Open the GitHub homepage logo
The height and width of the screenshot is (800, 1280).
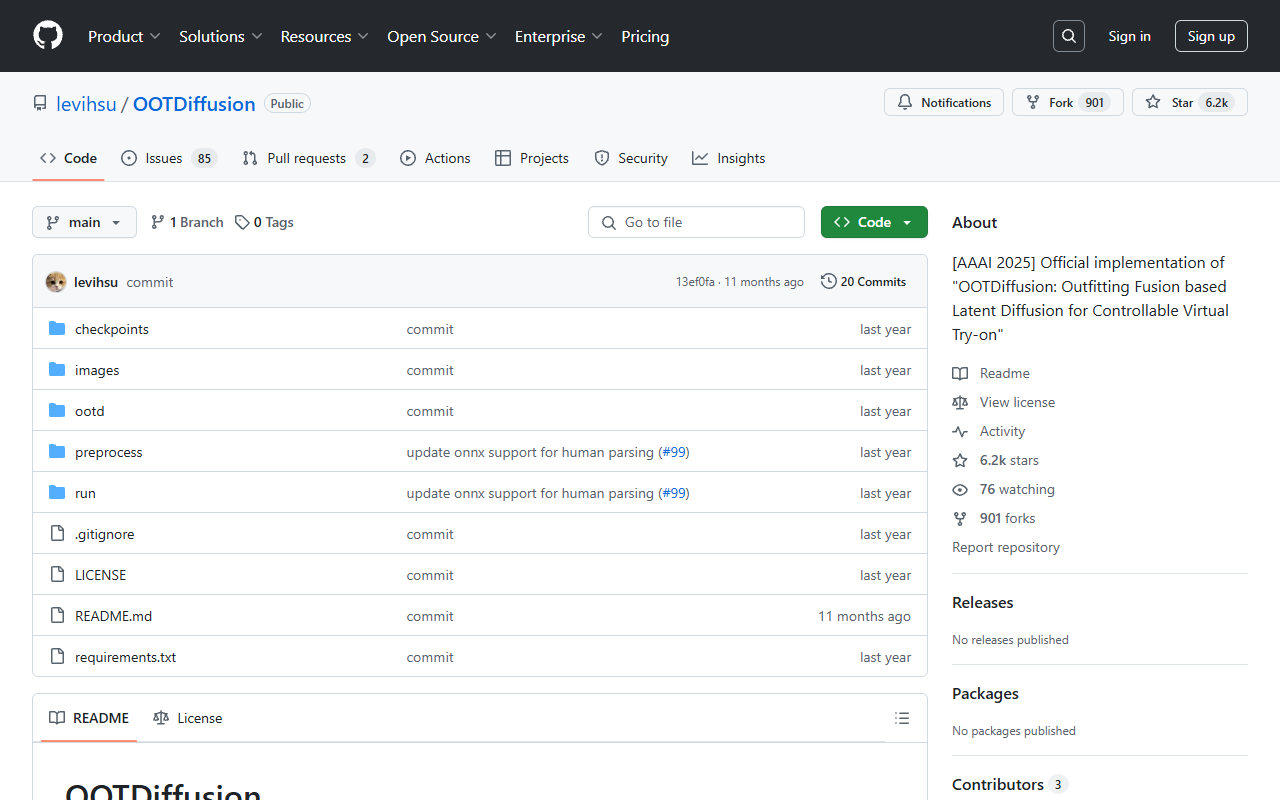(48, 36)
